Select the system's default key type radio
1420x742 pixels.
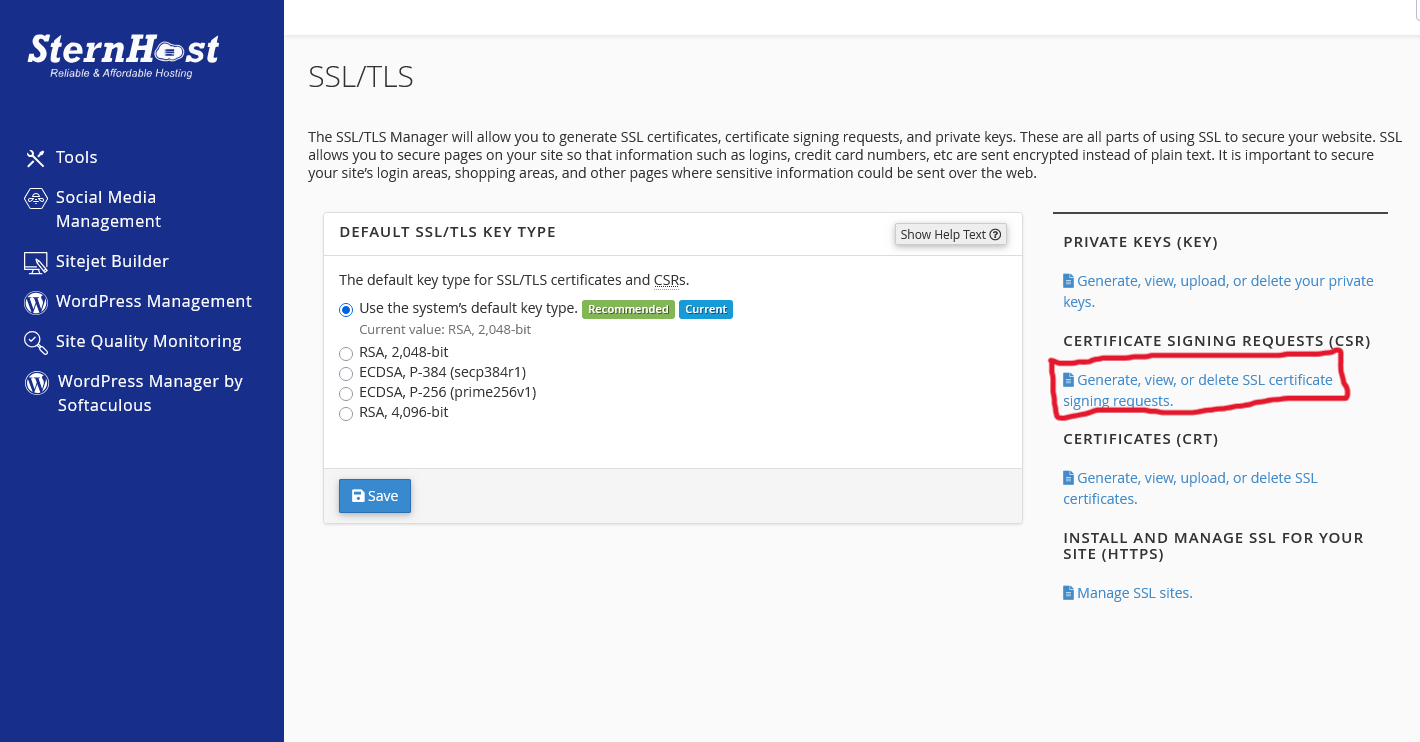(346, 310)
